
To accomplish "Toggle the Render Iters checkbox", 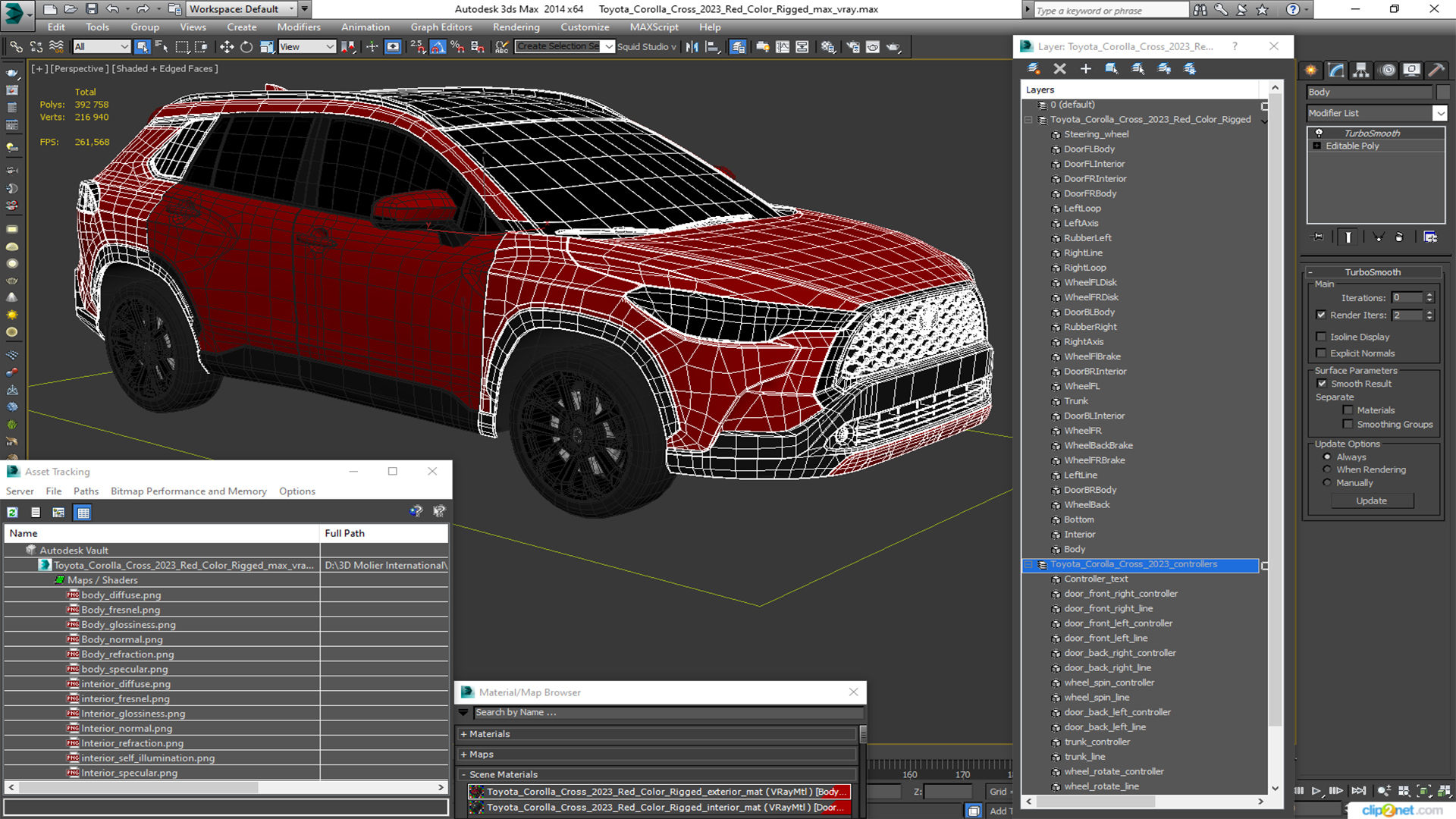I will tap(1321, 315).
